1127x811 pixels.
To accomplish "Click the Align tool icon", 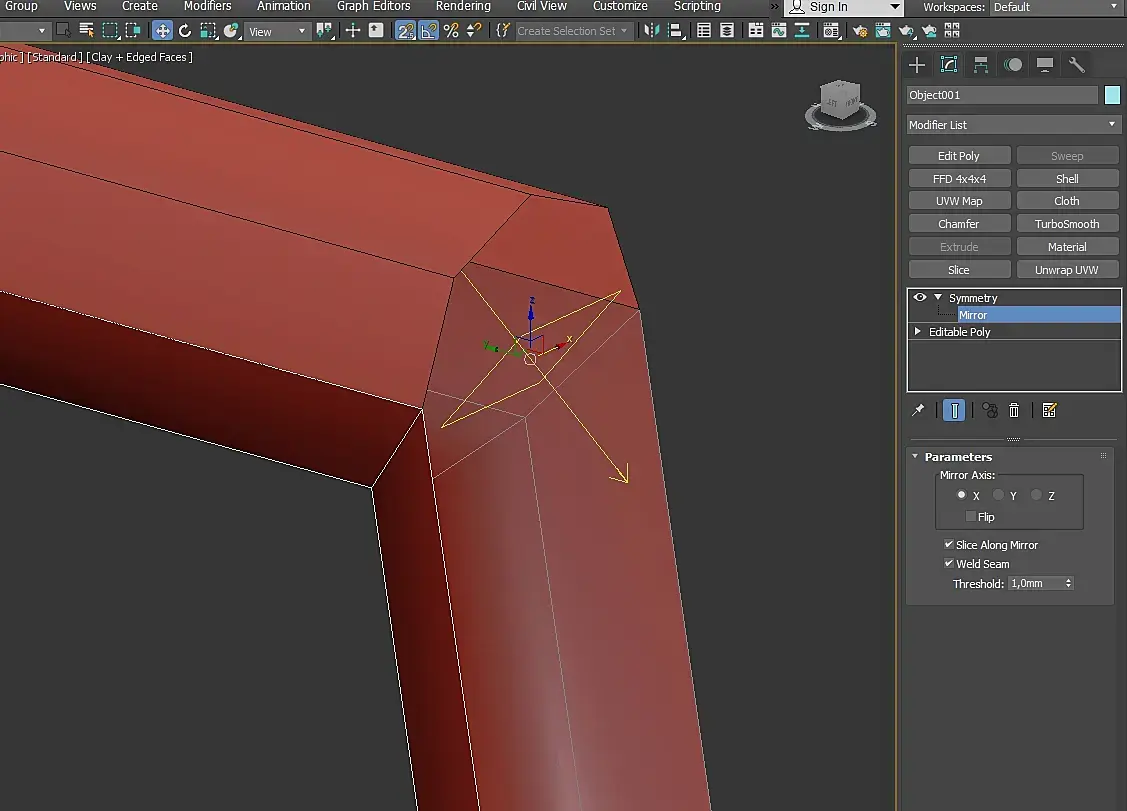I will pos(675,31).
